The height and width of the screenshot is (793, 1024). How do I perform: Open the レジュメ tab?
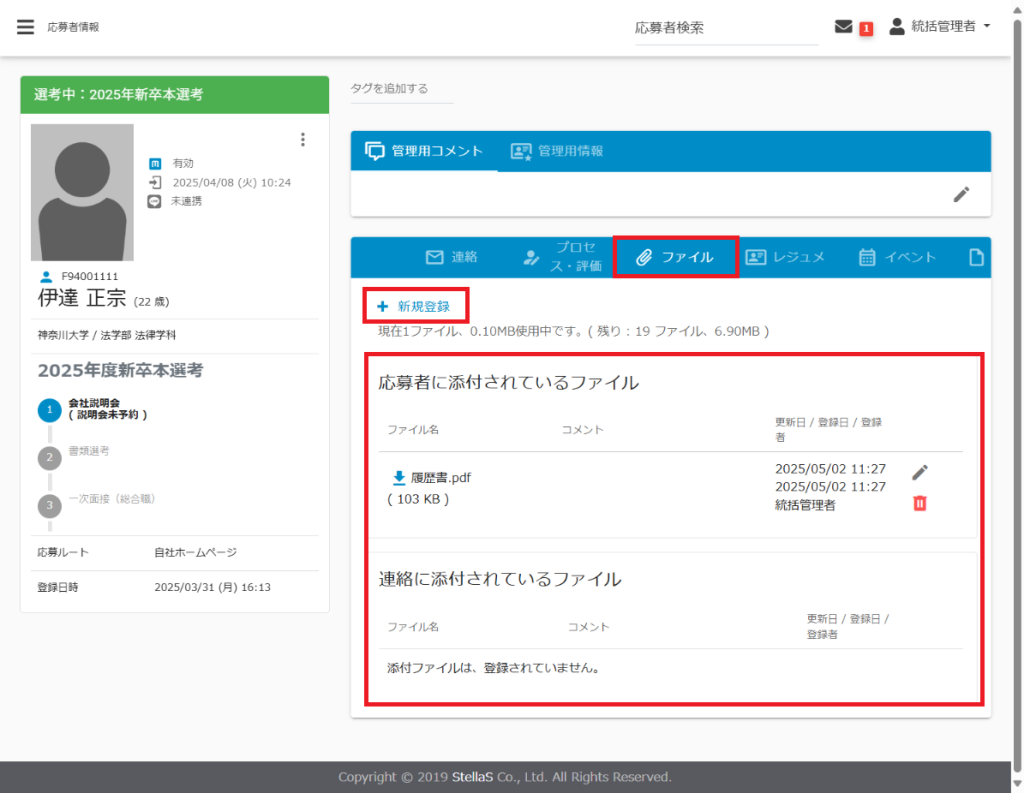click(785, 257)
